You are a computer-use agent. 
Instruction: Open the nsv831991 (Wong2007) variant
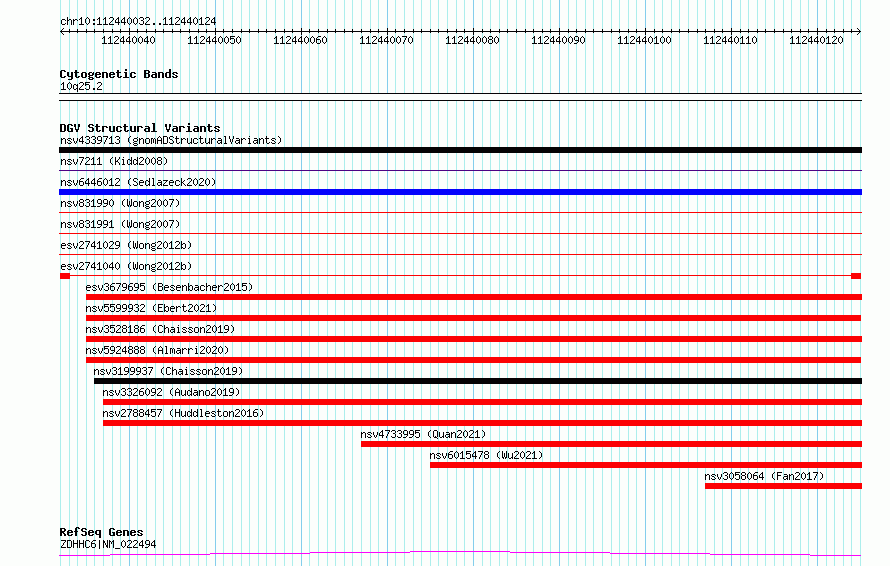[x=120, y=224]
